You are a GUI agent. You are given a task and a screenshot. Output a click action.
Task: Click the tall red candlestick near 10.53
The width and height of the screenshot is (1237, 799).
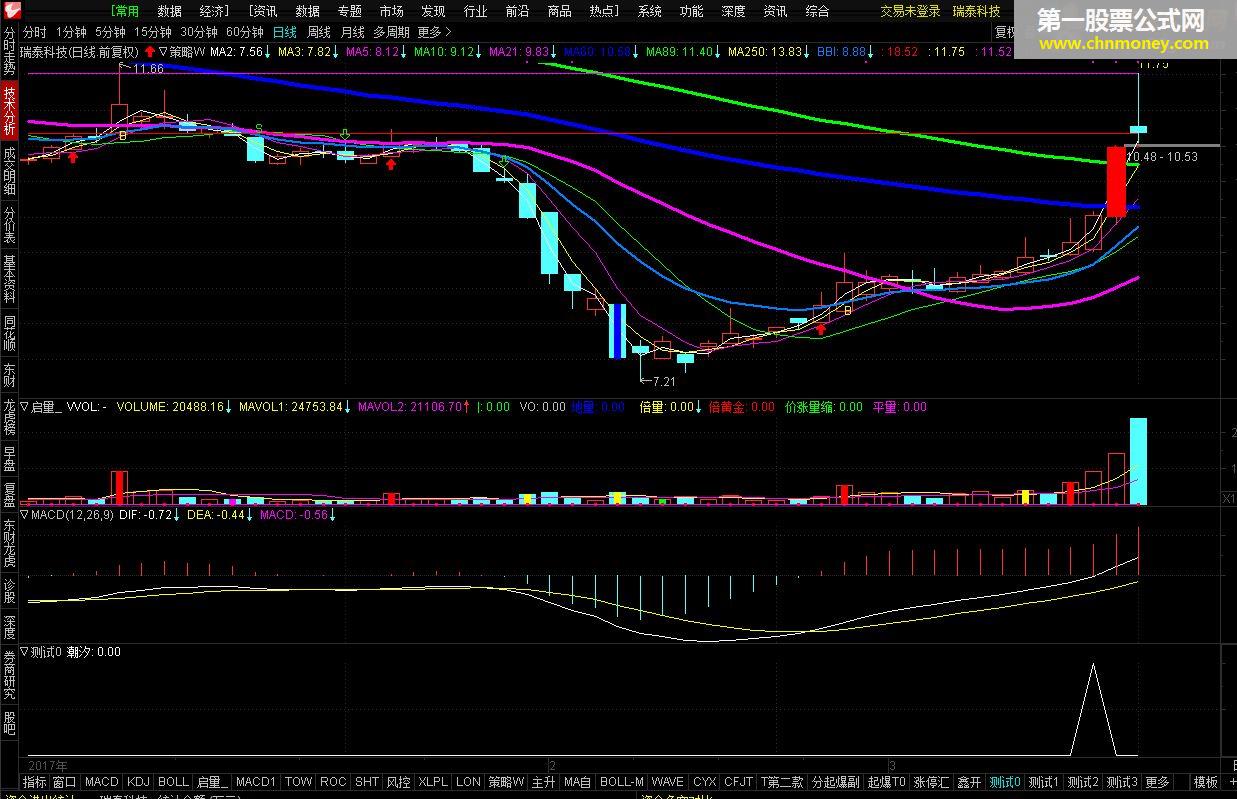click(x=1116, y=181)
